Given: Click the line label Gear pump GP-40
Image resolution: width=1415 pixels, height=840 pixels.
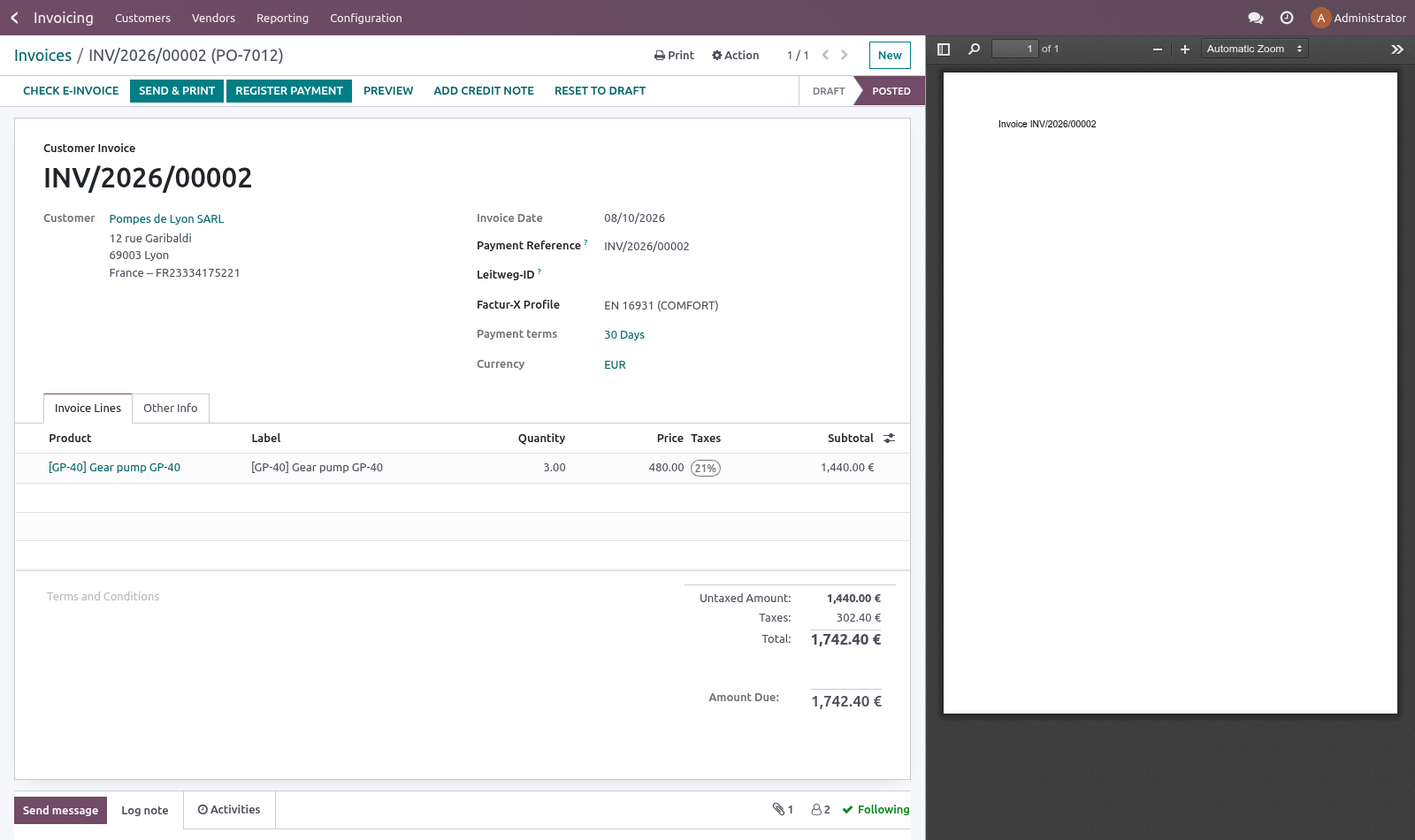Looking at the screenshot, I should click(x=317, y=468).
